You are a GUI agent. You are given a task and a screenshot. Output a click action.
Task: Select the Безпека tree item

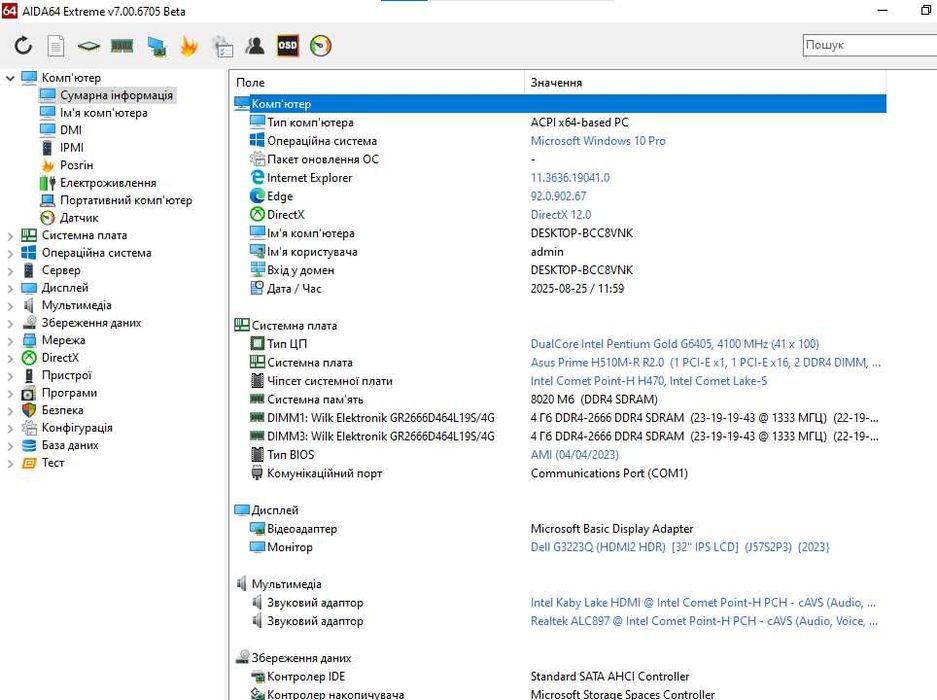tap(62, 410)
